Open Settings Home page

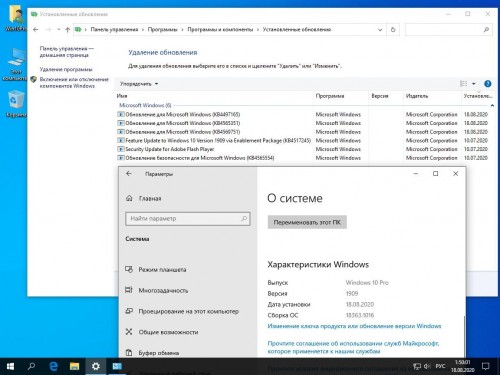[x=144, y=198]
